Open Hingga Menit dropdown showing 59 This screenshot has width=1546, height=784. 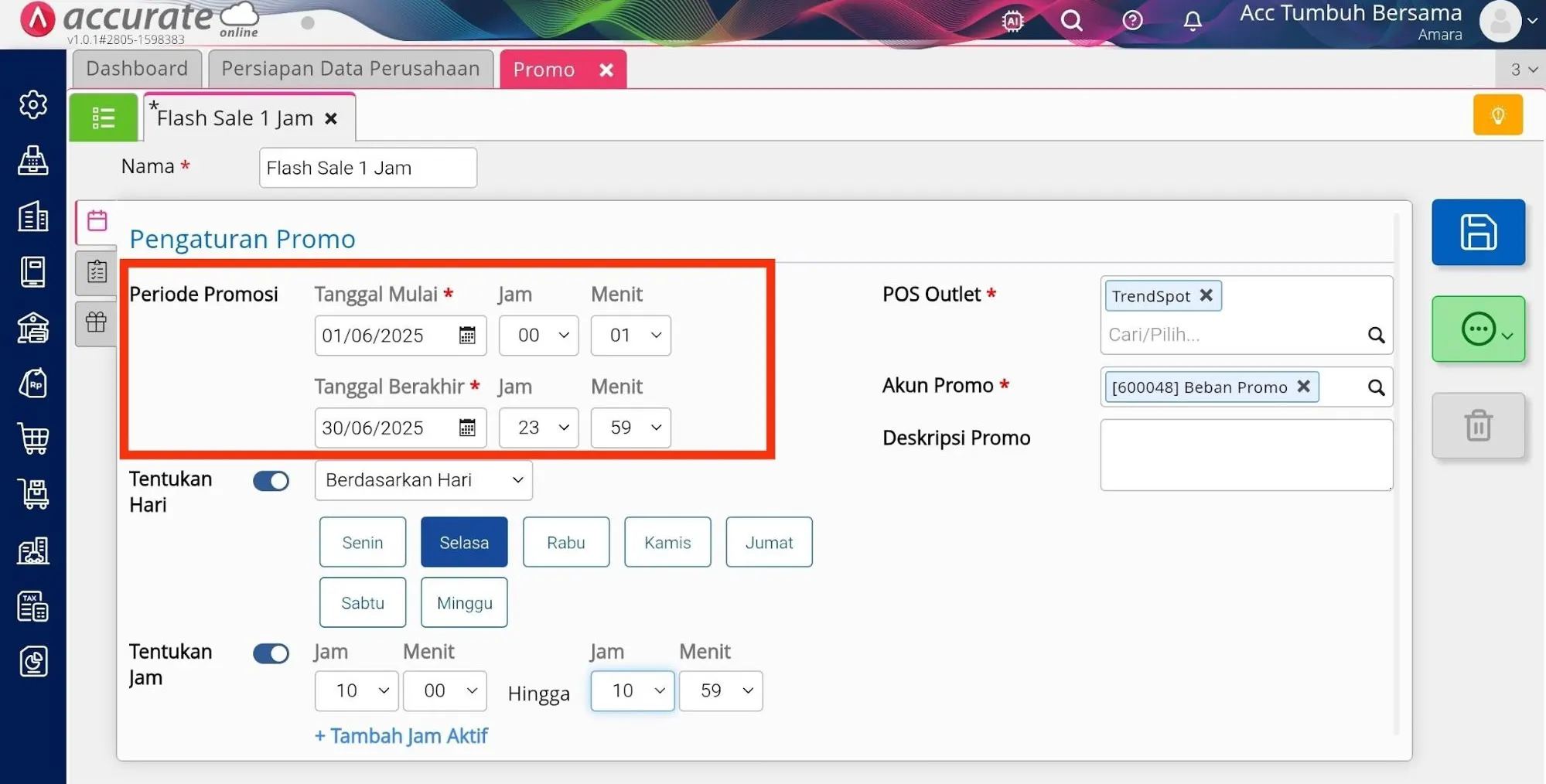[x=721, y=690]
